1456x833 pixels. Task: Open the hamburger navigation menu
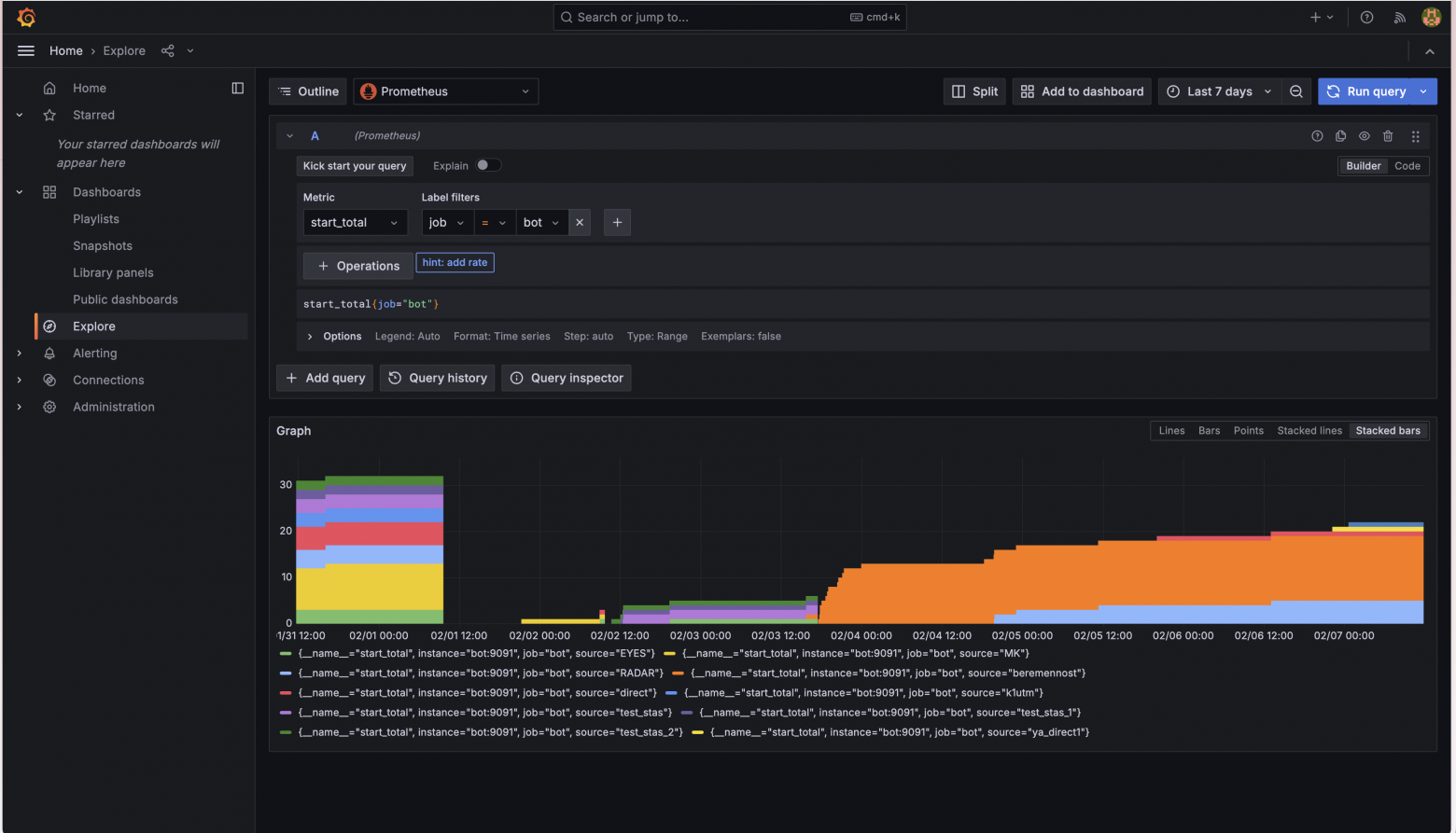[x=25, y=50]
